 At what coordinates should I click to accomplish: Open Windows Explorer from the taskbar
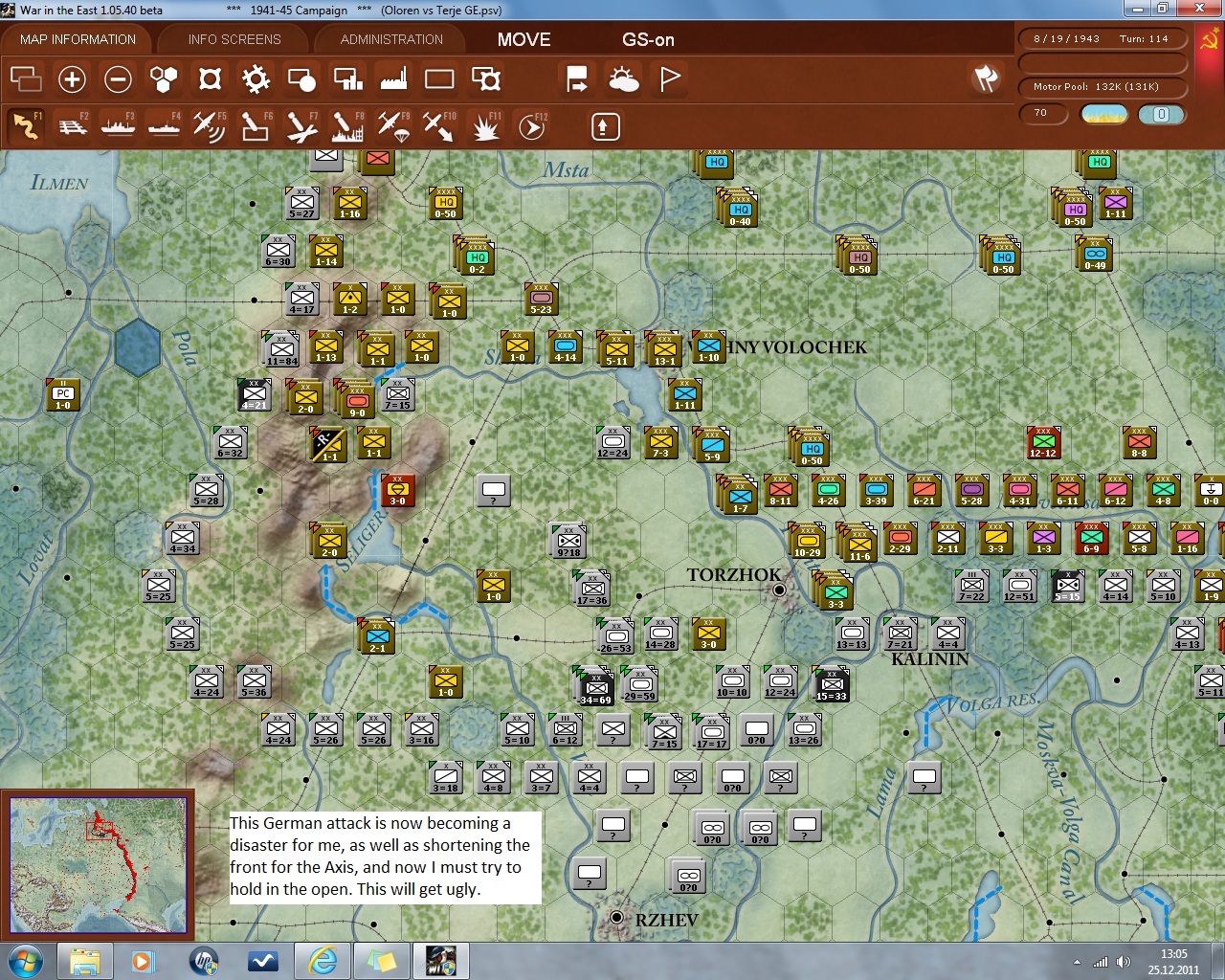pyautogui.click(x=85, y=960)
